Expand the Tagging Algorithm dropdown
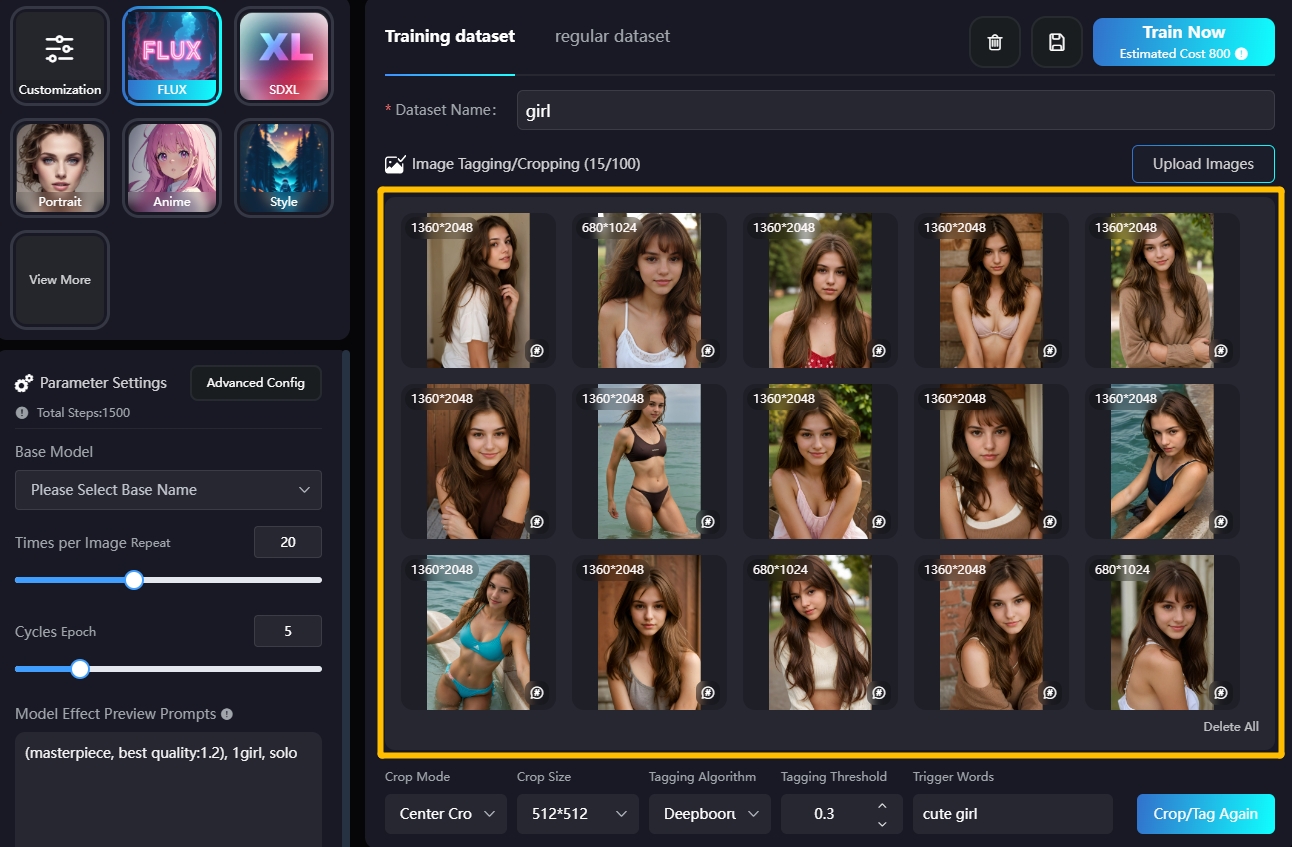 pos(710,814)
